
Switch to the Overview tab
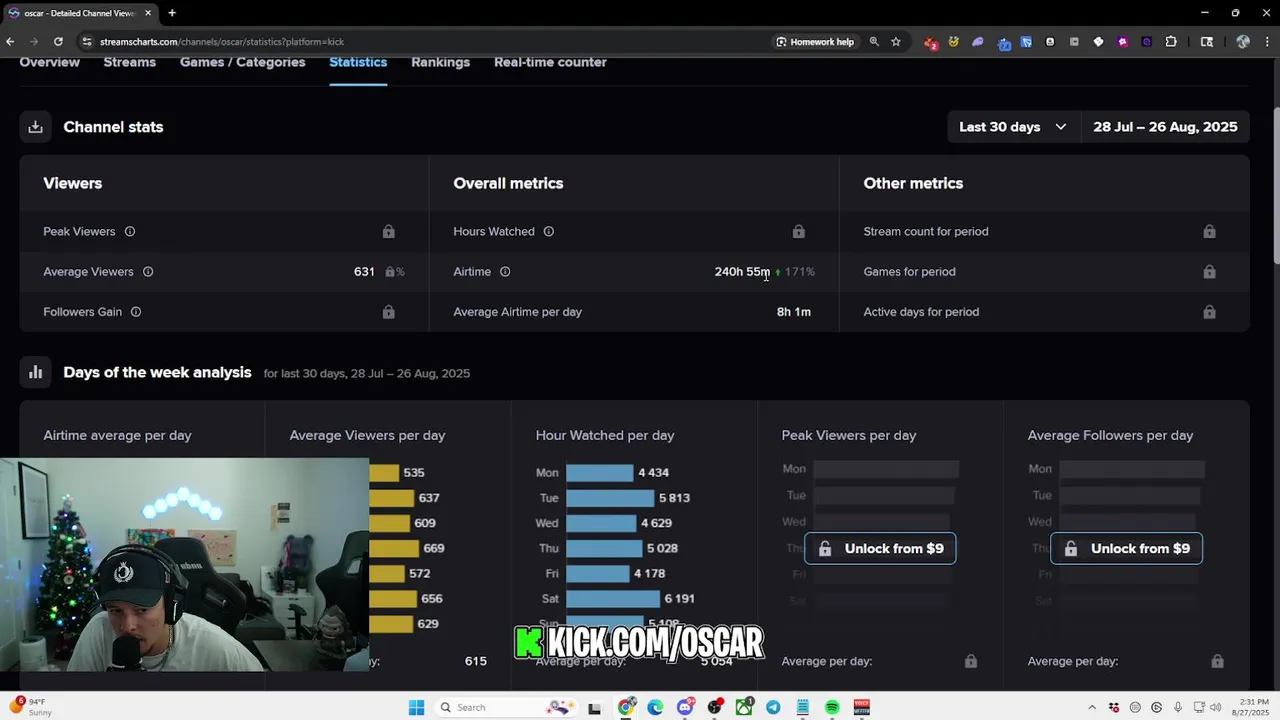point(49,62)
